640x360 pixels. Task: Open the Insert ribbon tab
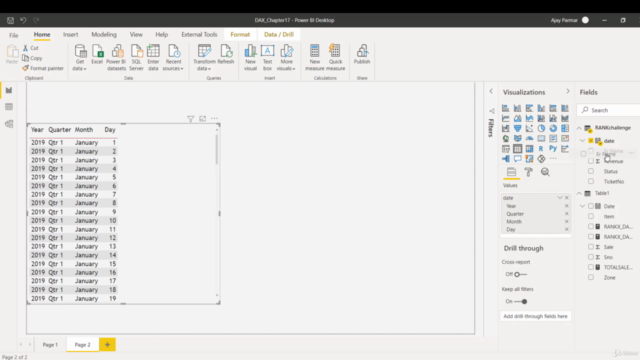point(70,35)
